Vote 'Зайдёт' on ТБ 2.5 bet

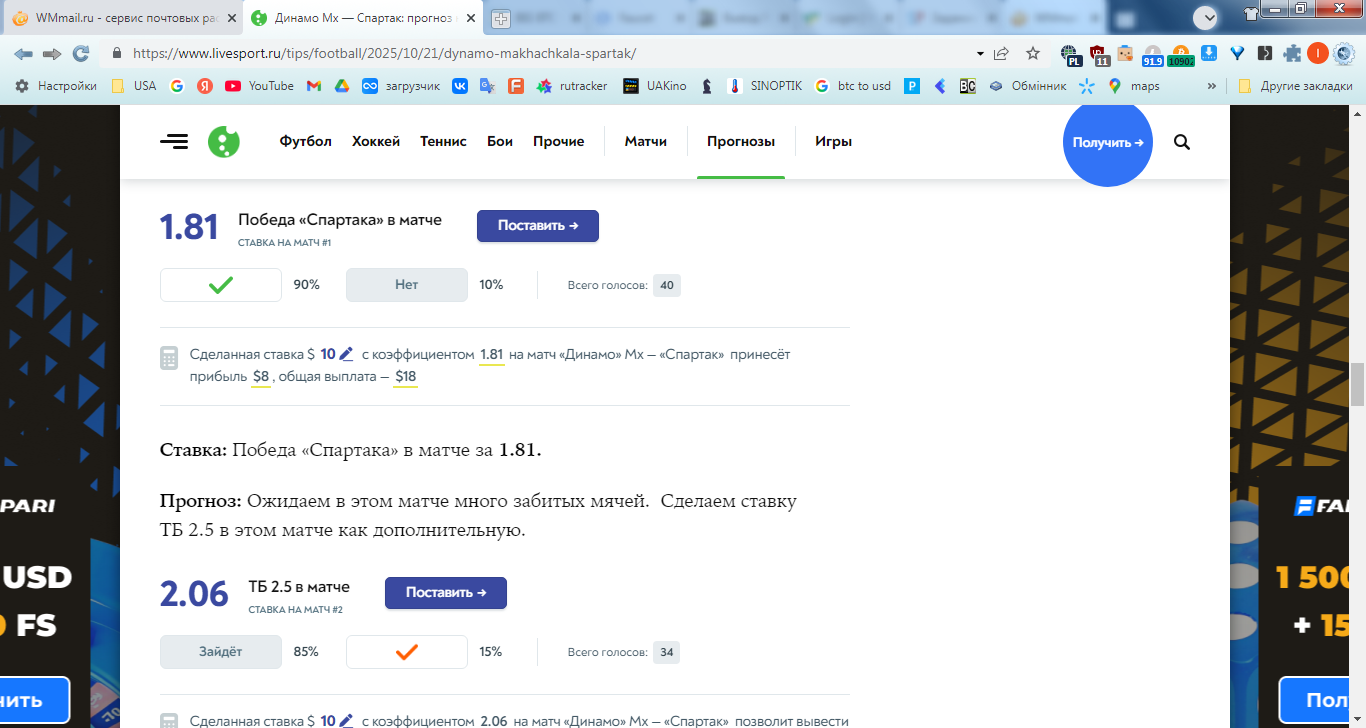coord(221,652)
